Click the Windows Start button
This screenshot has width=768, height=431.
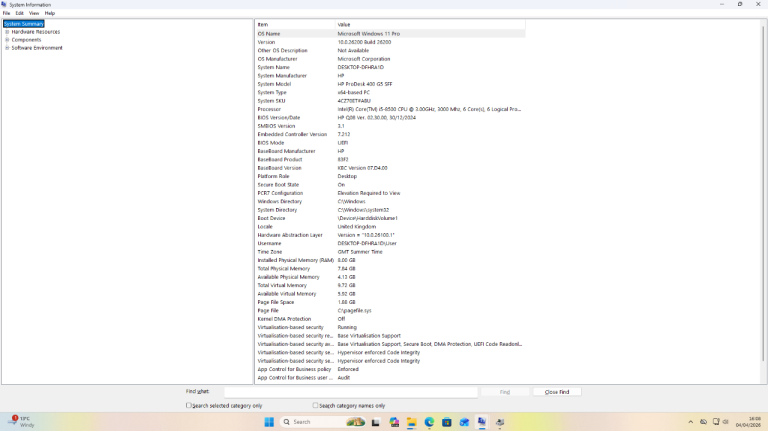click(x=268, y=422)
